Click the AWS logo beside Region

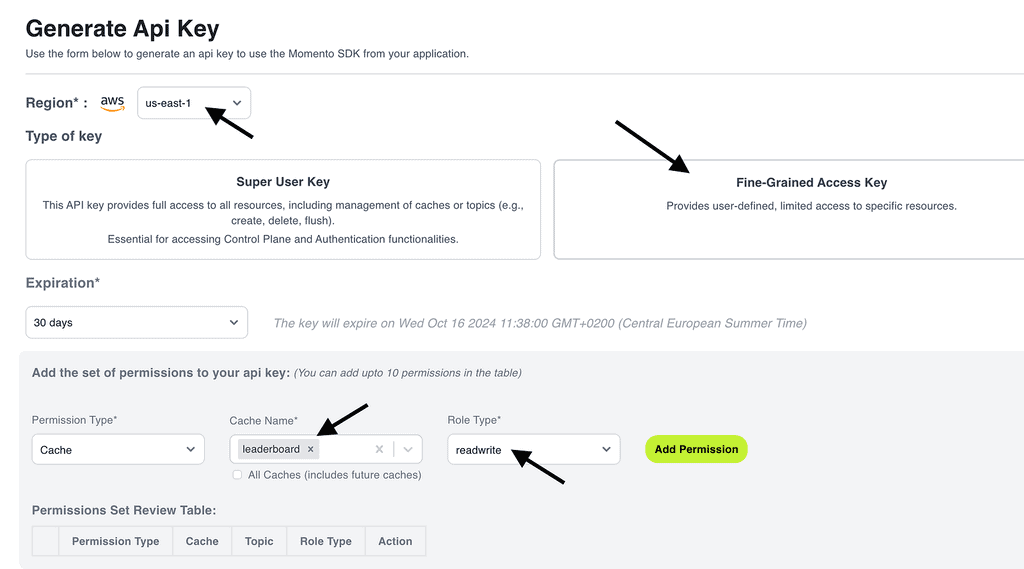(x=113, y=103)
